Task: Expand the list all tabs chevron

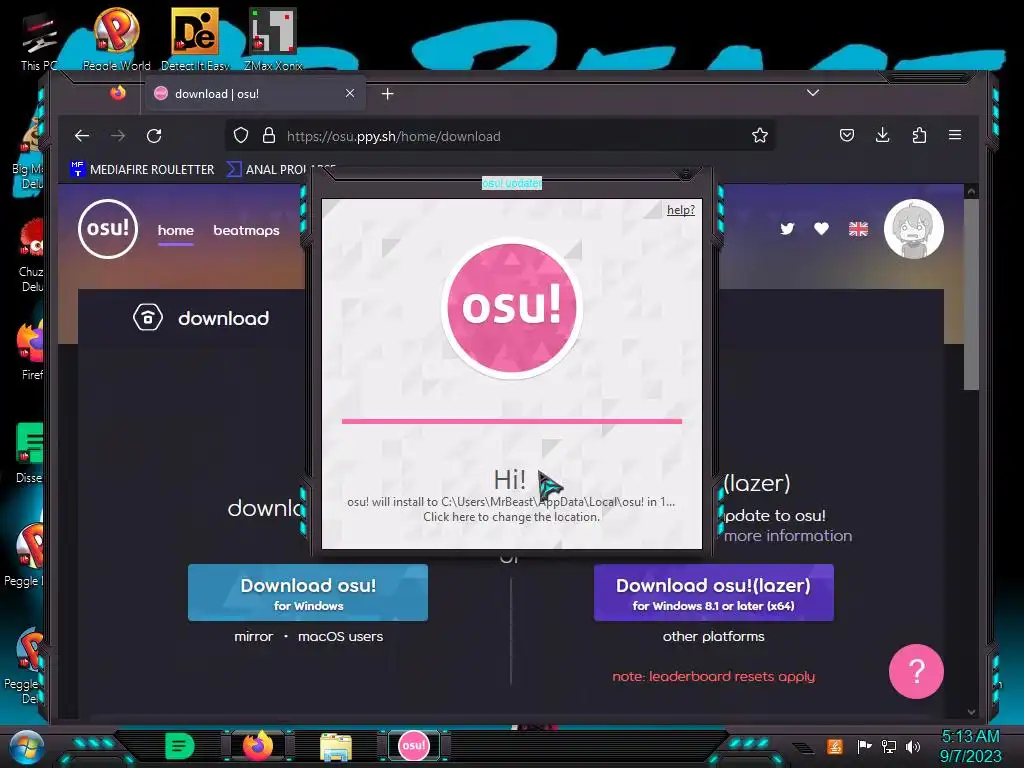Action: tap(812, 93)
